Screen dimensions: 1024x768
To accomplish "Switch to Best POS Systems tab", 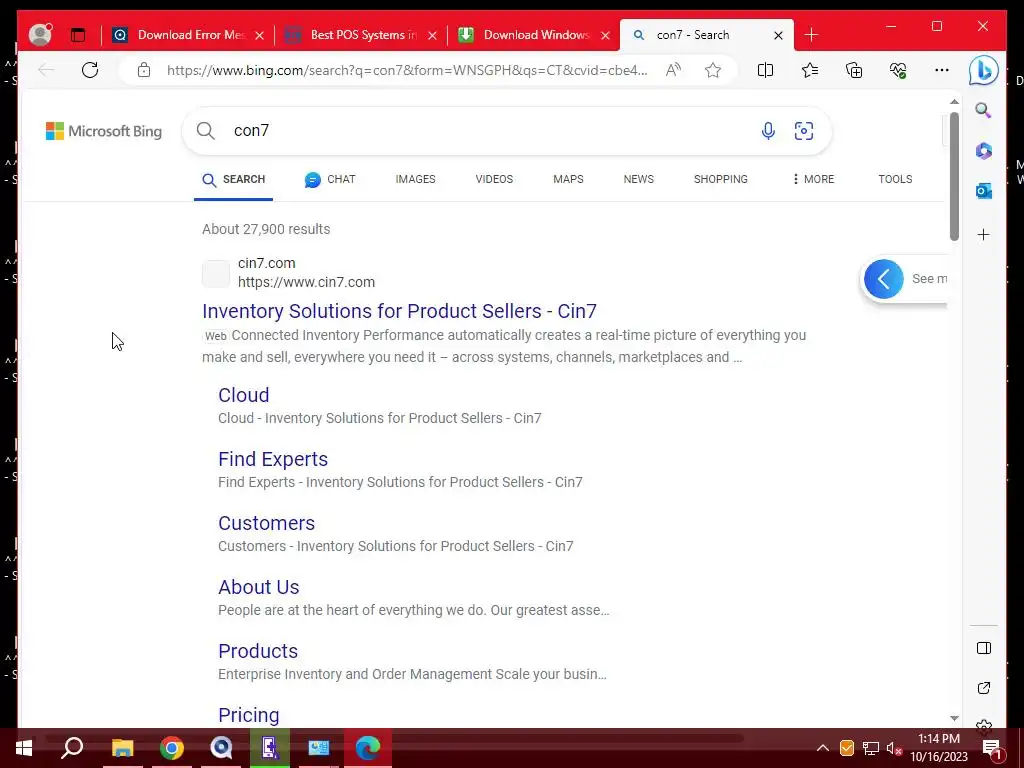I will tap(360, 35).
